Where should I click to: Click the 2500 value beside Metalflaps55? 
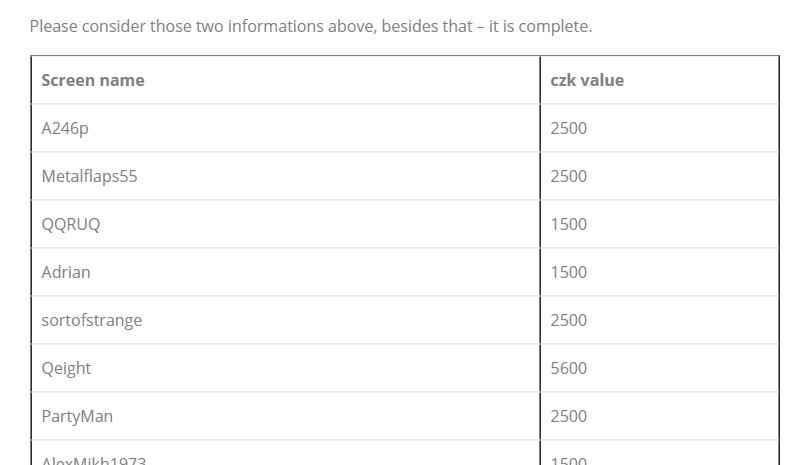coord(568,176)
